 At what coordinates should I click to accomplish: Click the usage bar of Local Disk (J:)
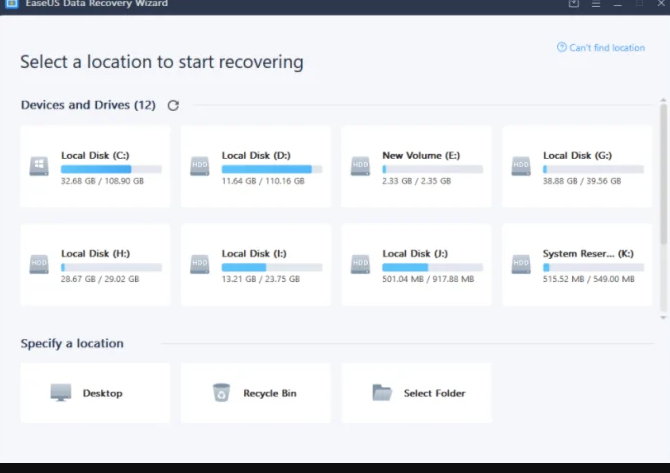(x=432, y=267)
